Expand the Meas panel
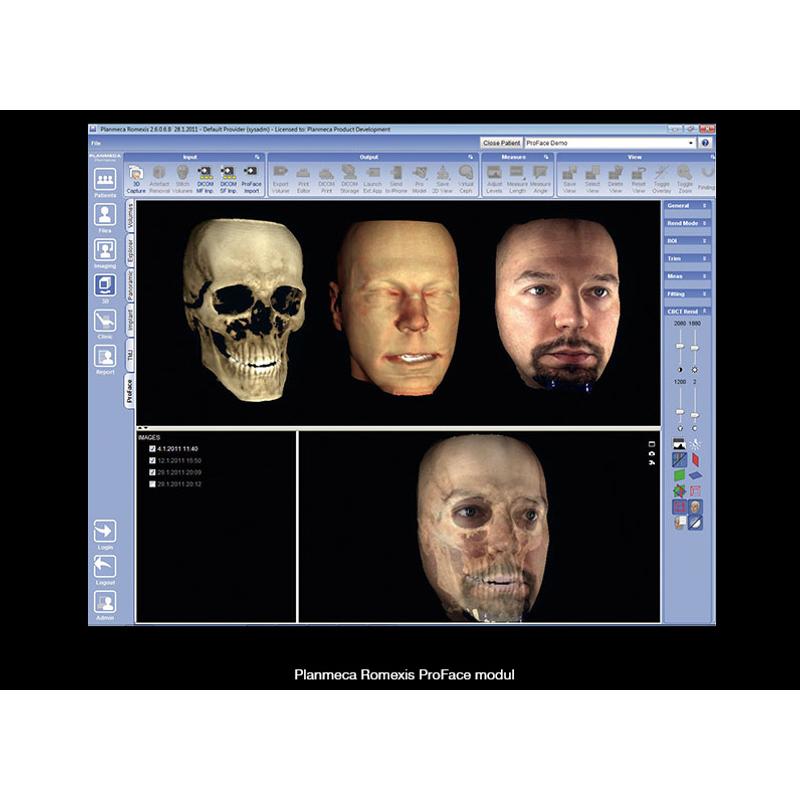This screenshot has width=800, height=800. click(x=687, y=276)
